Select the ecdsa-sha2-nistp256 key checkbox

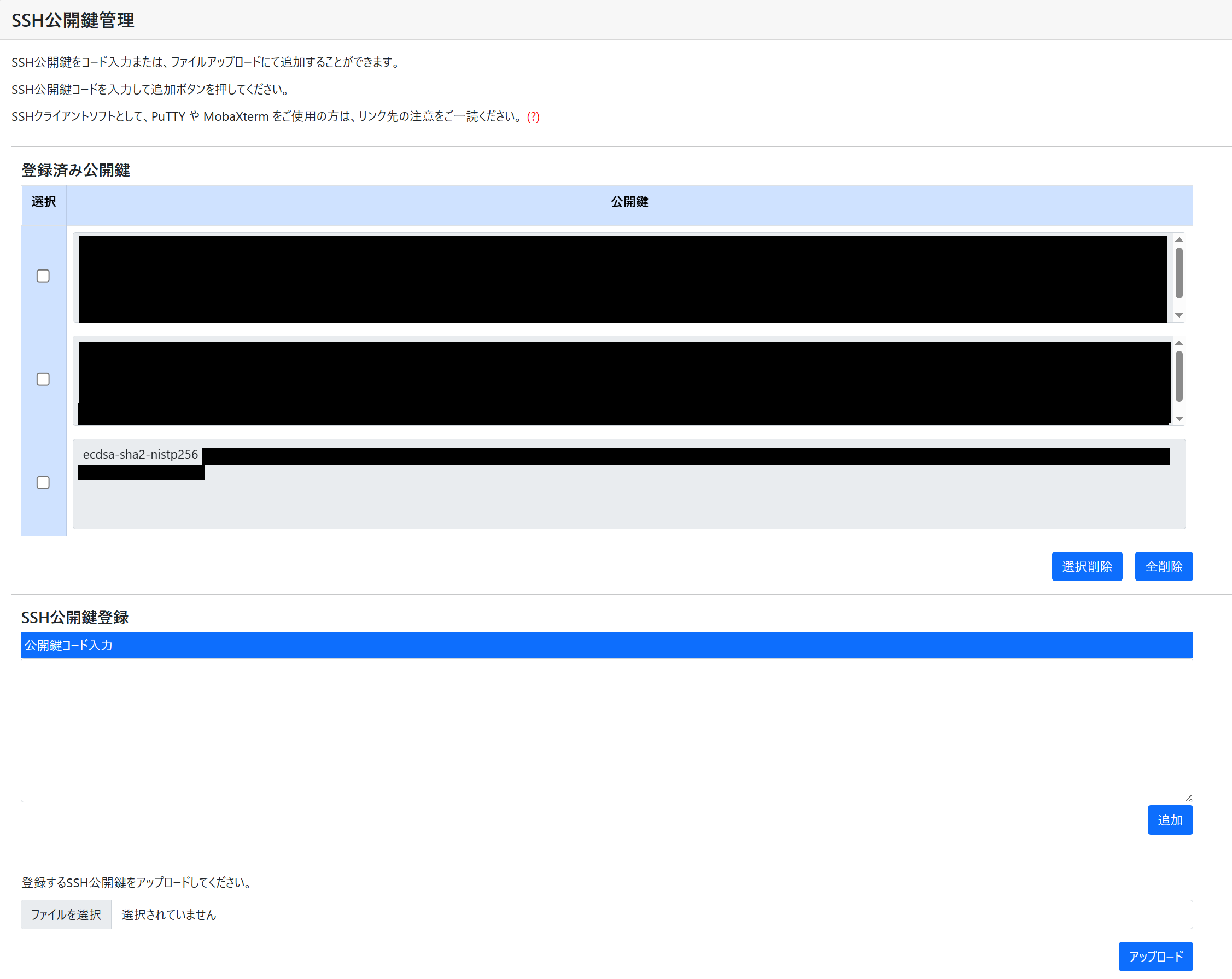(x=43, y=483)
